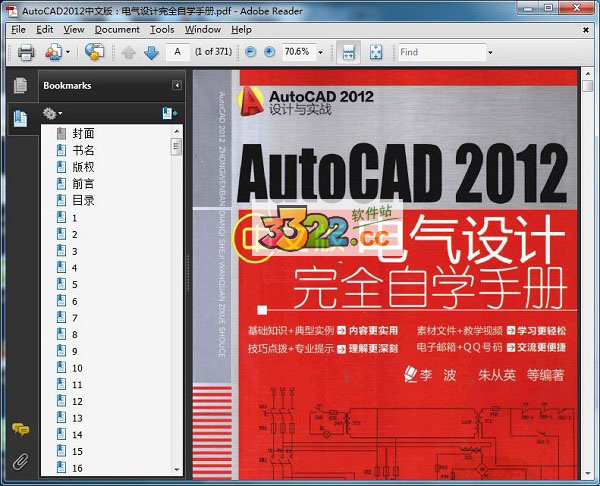Open the Bookmarks options gear menu
The image size is (600, 486).
pos(52,113)
